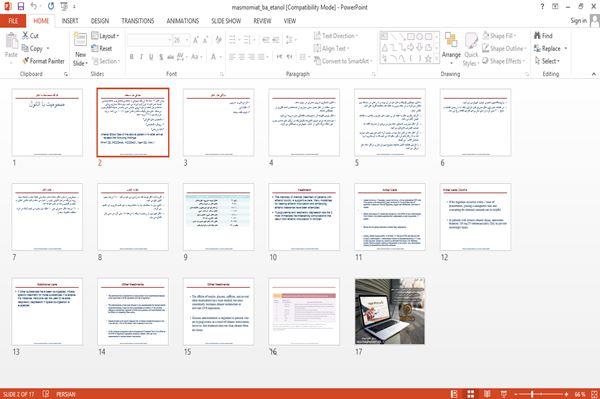The height and width of the screenshot is (399, 600).
Task: Expand the Section dropdown
Action: pos(106,61)
